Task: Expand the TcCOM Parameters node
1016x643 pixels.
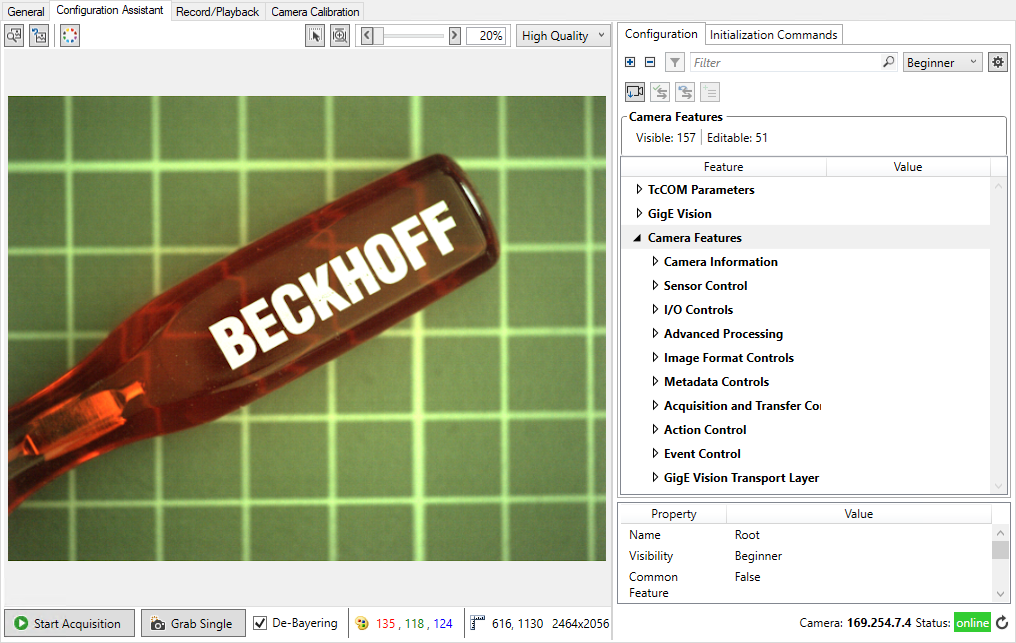Action: 639,189
